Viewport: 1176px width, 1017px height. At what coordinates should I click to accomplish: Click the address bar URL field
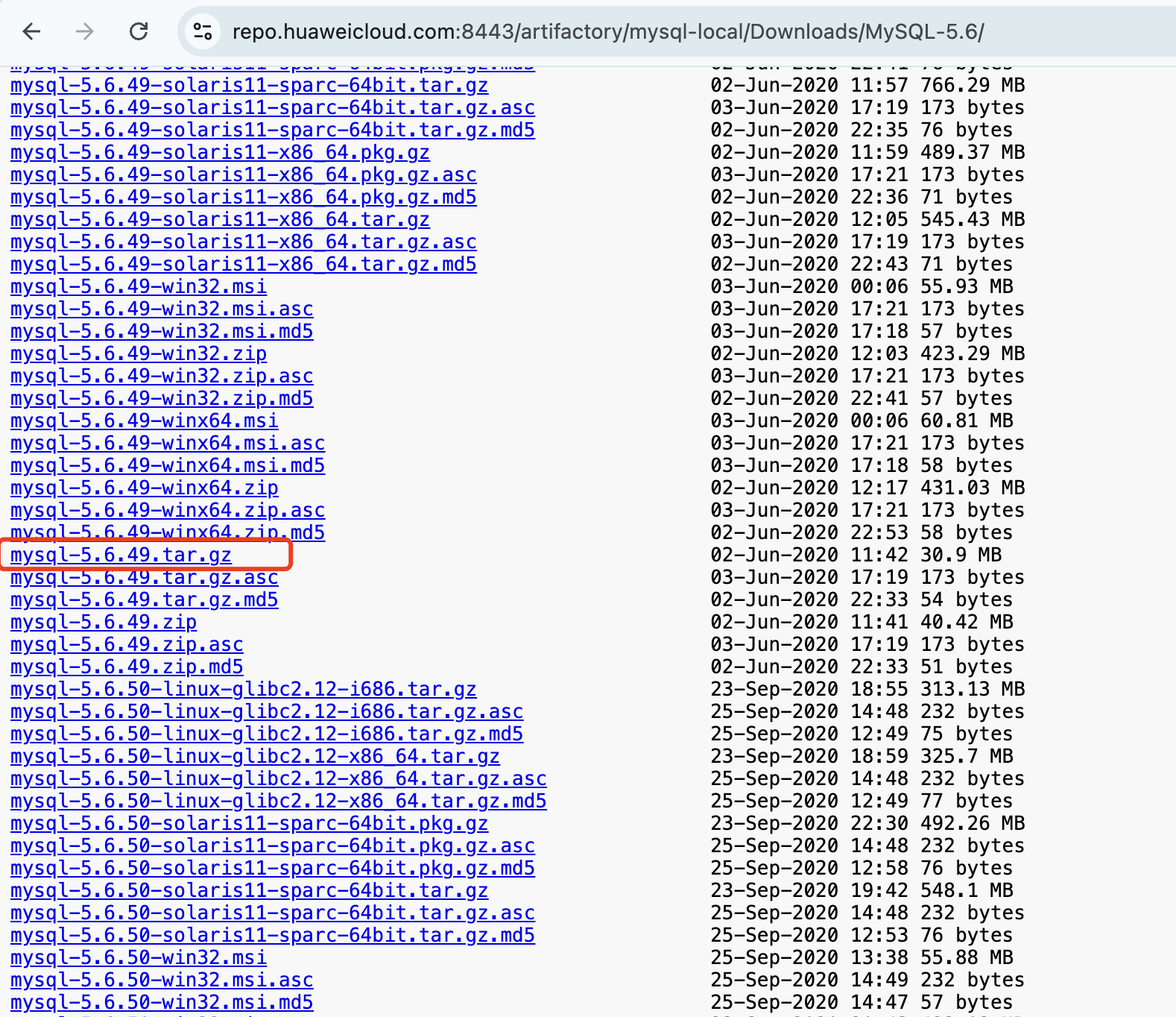607,31
